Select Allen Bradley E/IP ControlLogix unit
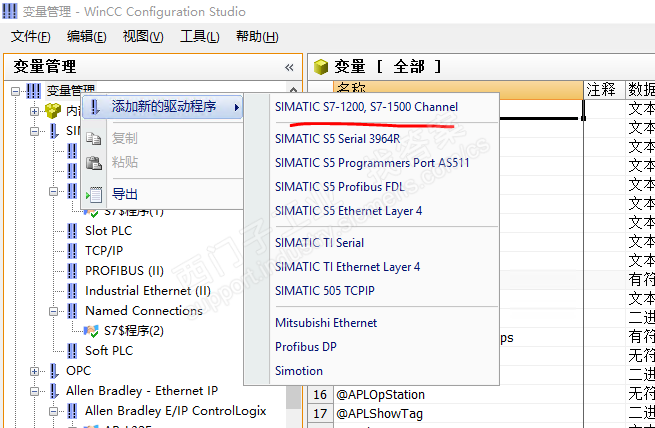This screenshot has width=655, height=428. pos(175,411)
